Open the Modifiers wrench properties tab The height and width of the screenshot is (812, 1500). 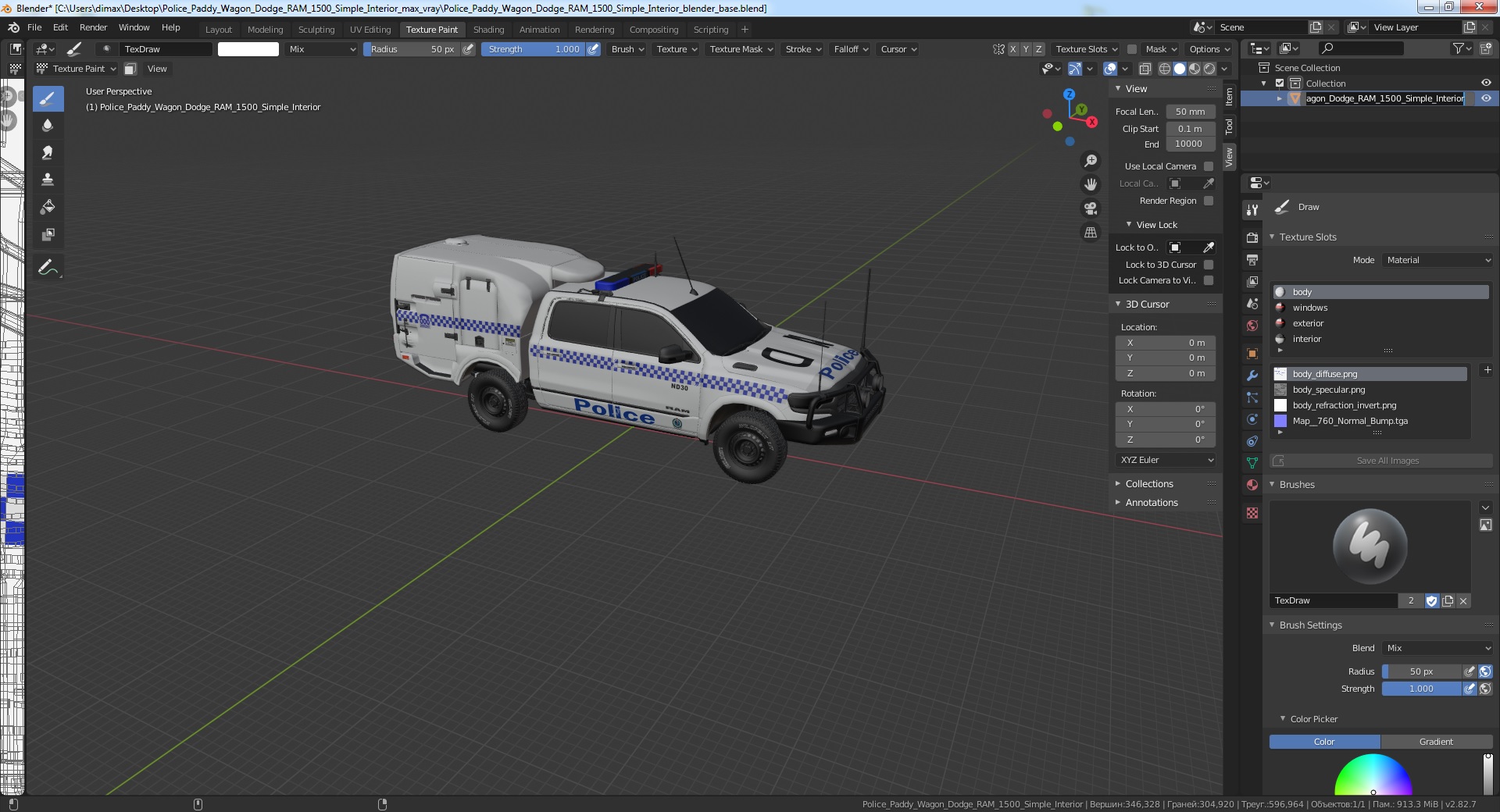click(1252, 376)
